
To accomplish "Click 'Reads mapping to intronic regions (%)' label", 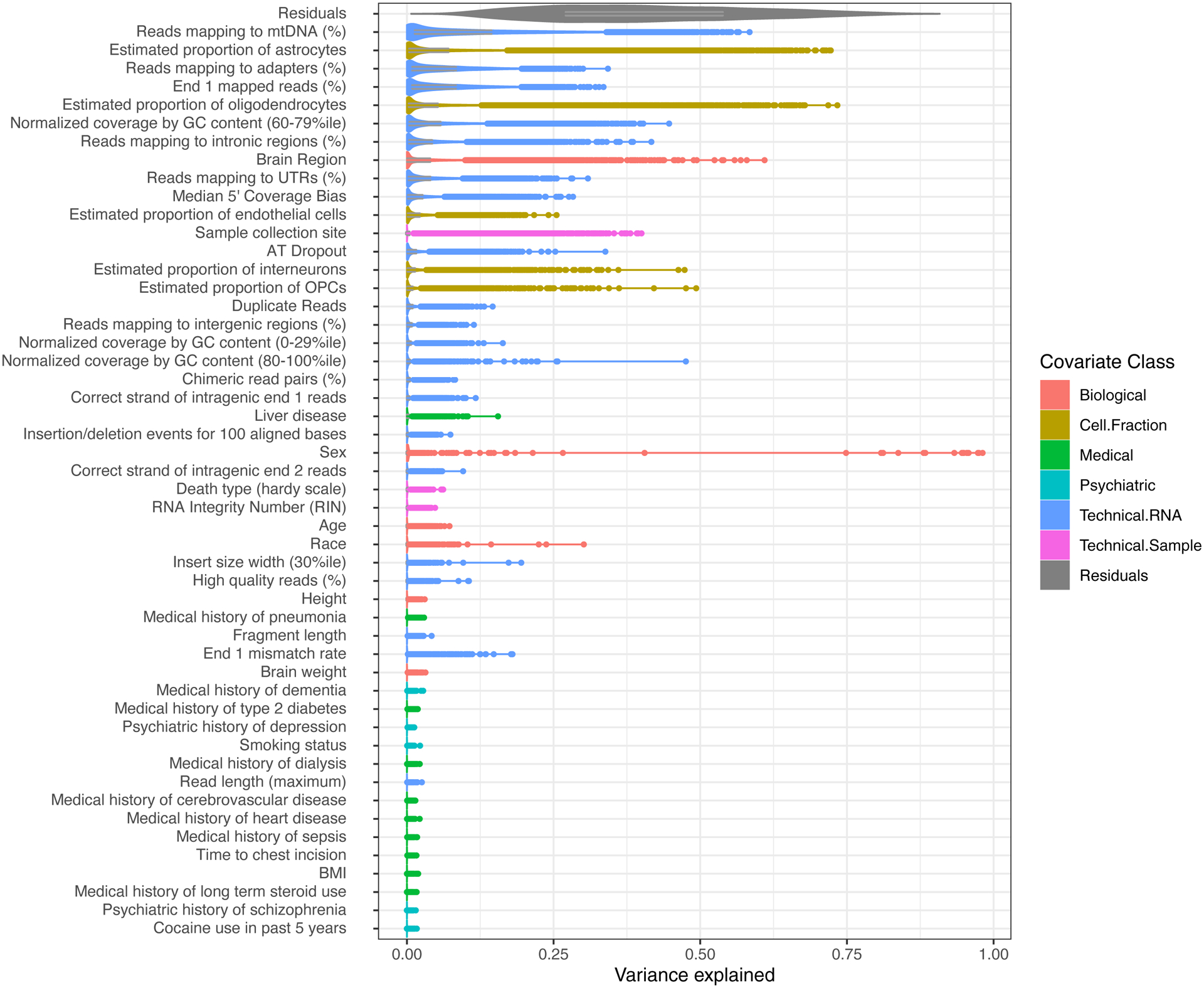I will tap(213, 141).
